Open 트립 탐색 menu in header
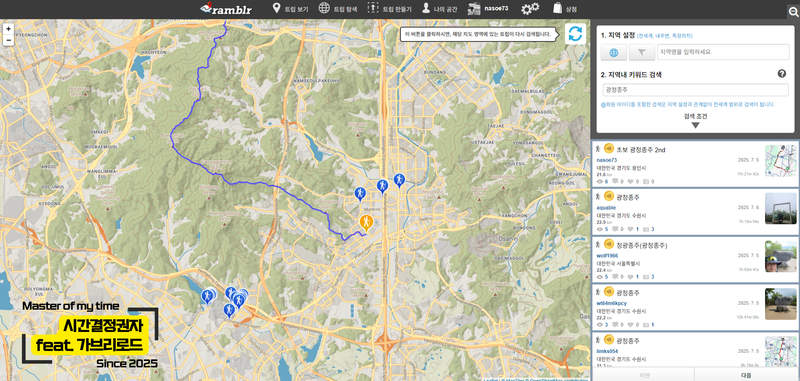This screenshot has height=381, width=800. [338, 9]
